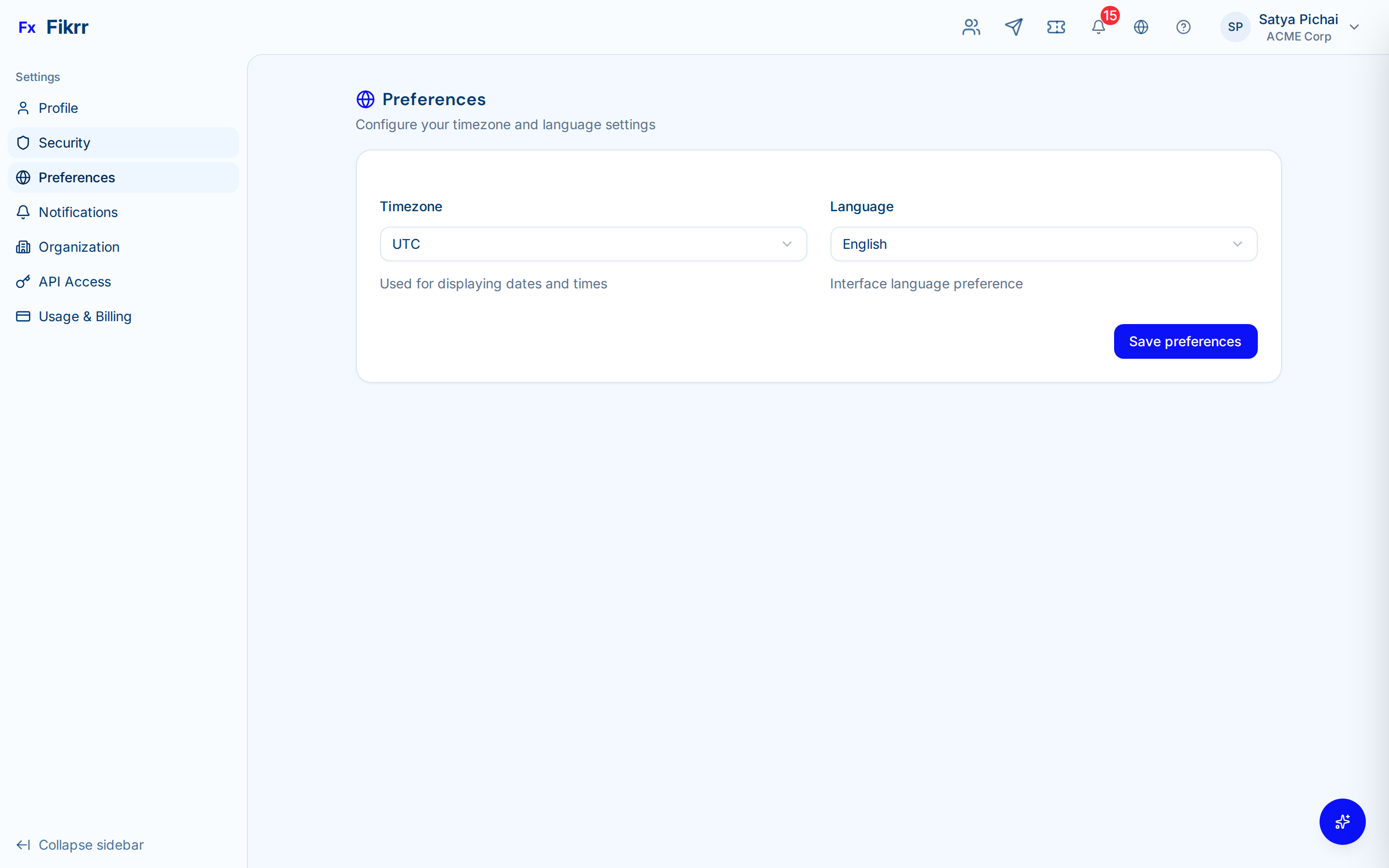Viewport: 1389px width, 868px height.
Task: Open the help question mark icon
Action: point(1184,27)
